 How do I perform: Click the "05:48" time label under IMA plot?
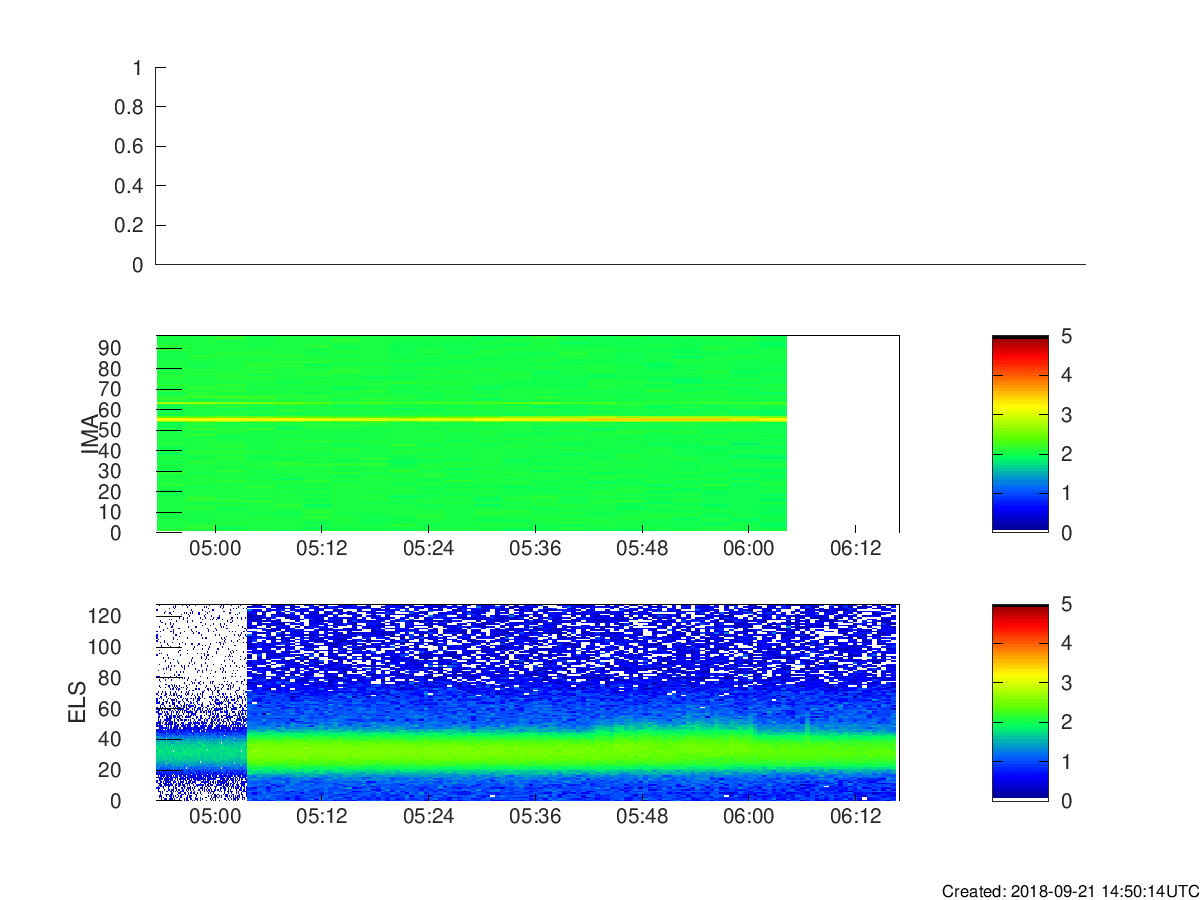pos(642,549)
